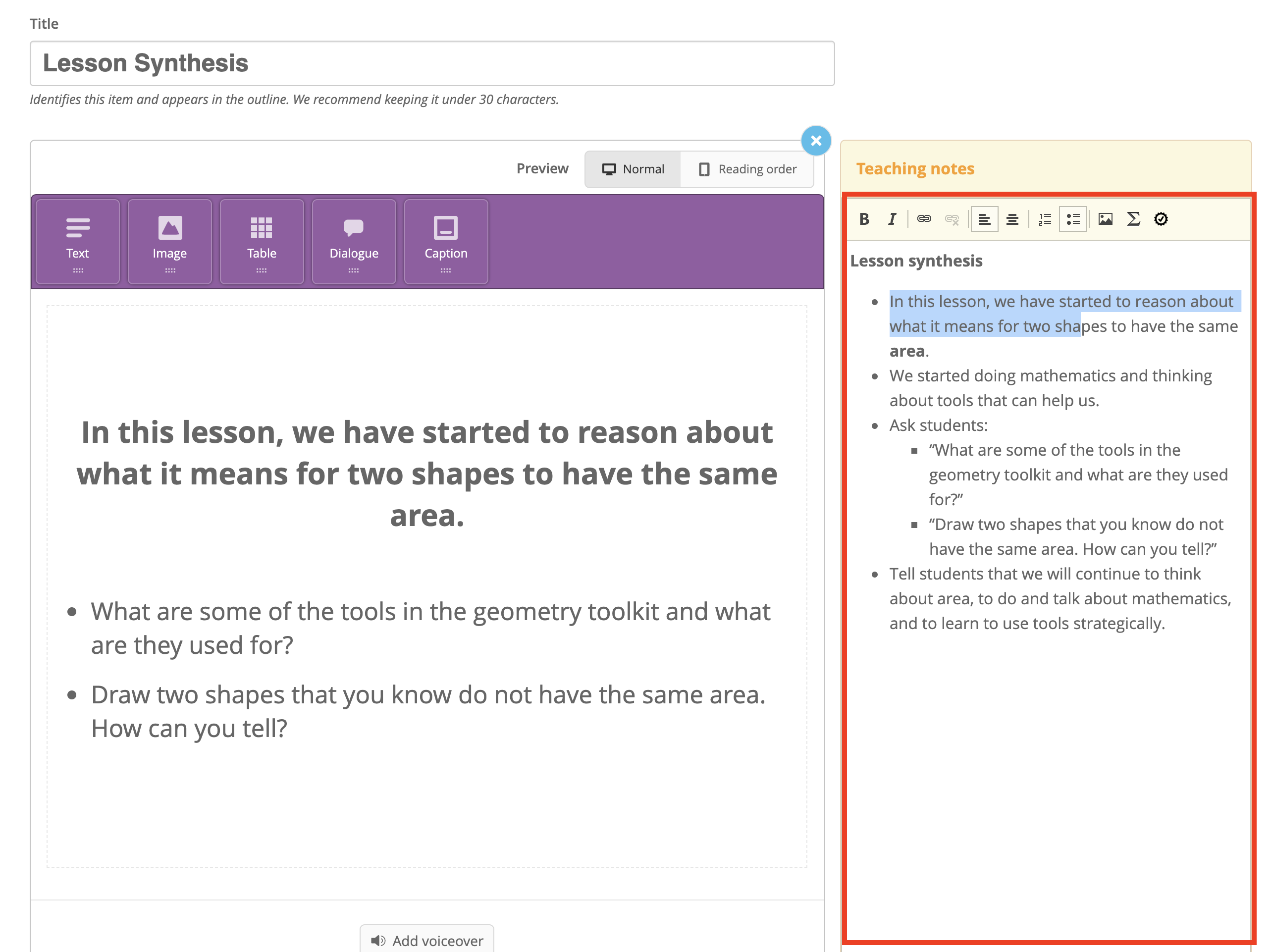Click the remove link icon

pyautogui.click(x=952, y=219)
